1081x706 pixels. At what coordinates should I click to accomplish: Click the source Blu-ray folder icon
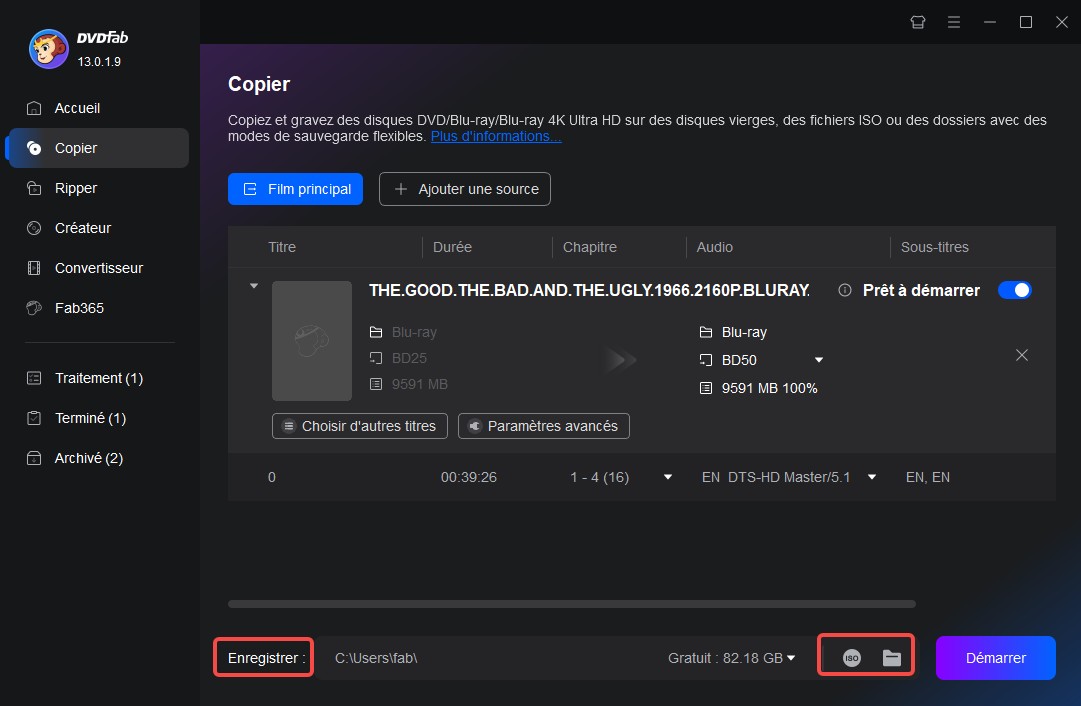click(x=376, y=332)
